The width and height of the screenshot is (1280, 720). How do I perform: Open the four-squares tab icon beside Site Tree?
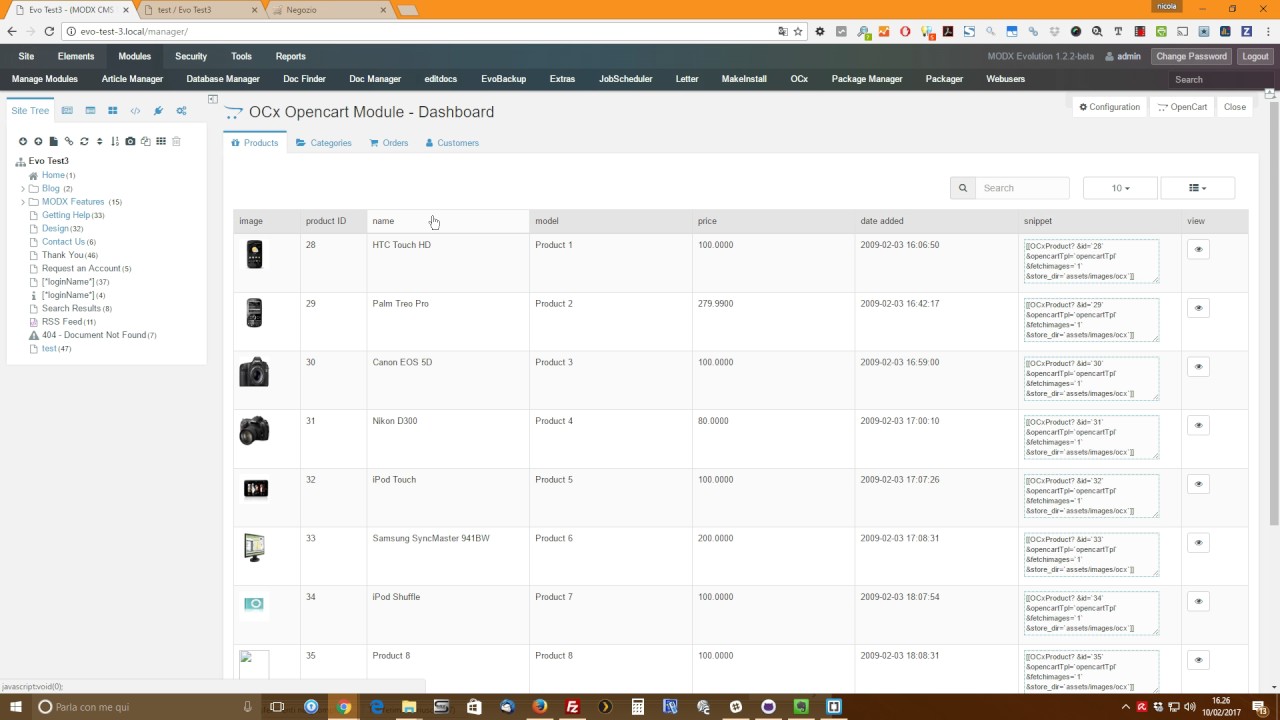click(112, 111)
